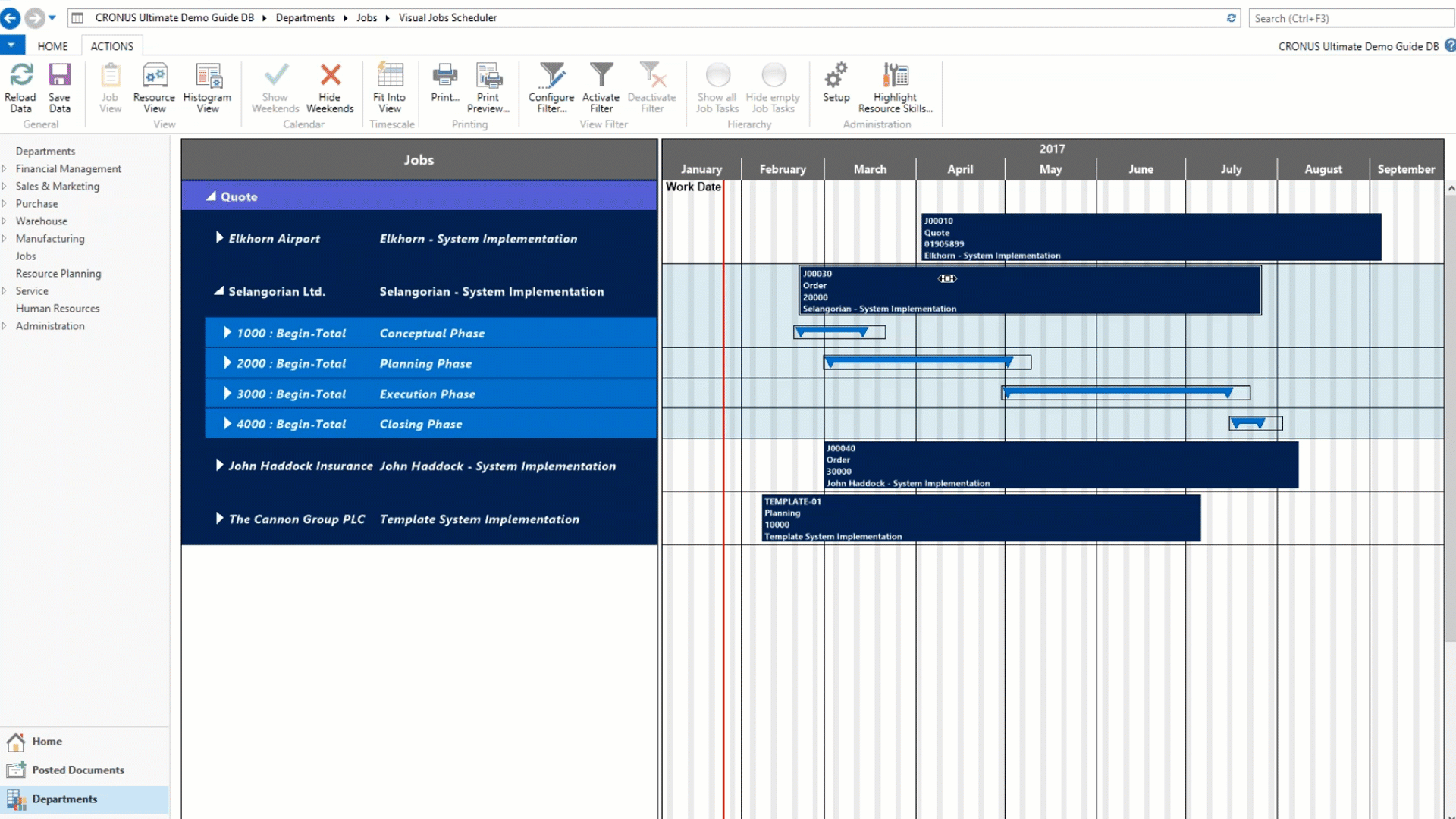
Task: Expand John Haddock Insurance job row
Action: click(x=220, y=465)
